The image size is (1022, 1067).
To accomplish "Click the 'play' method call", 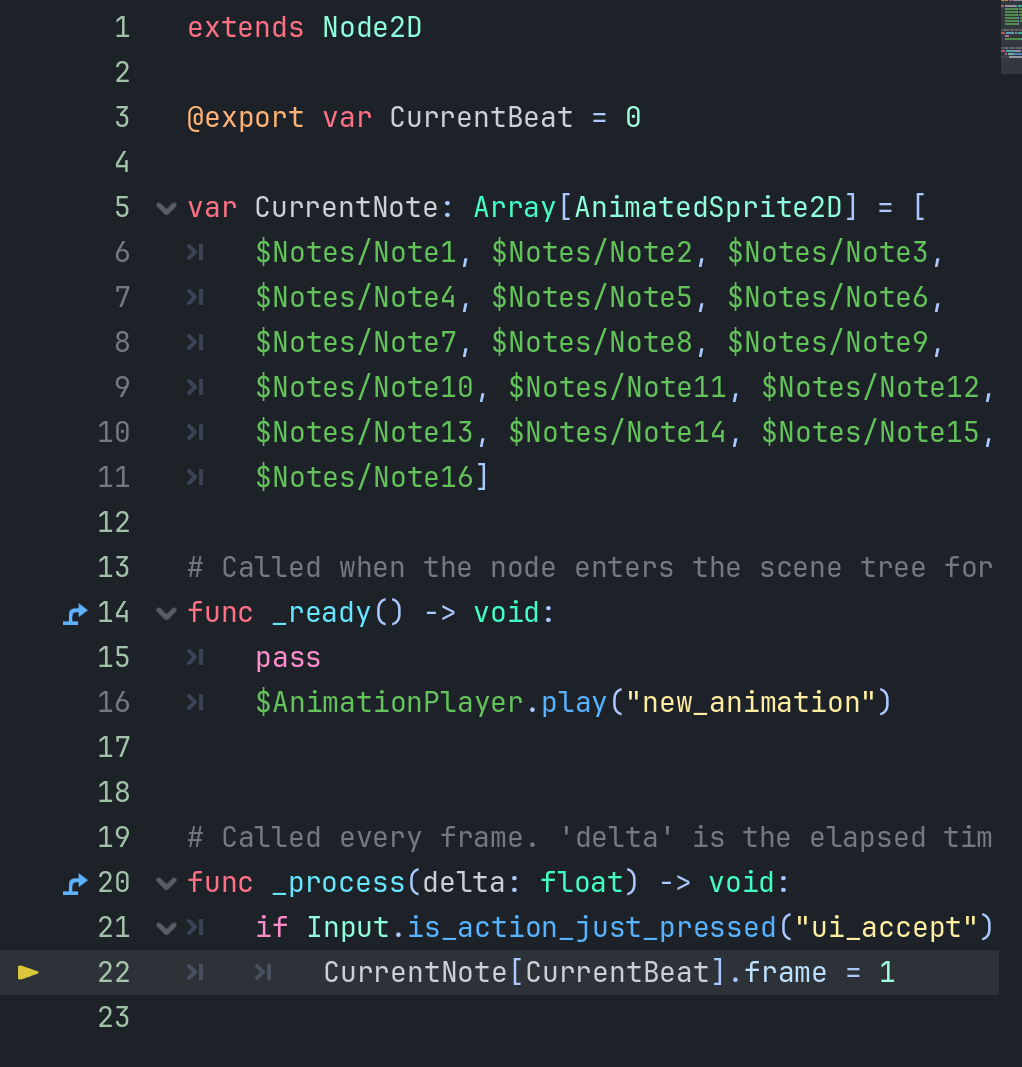I will [574, 702].
